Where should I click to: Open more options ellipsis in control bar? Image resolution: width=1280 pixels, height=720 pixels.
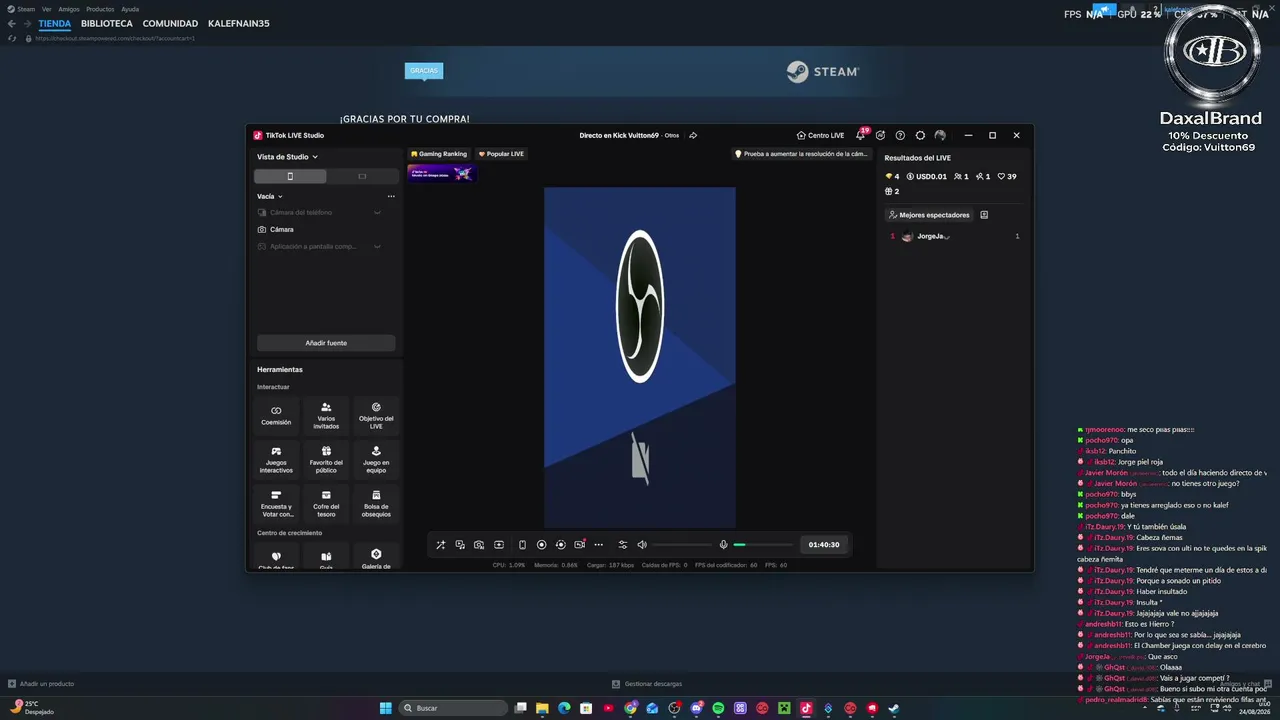point(598,545)
